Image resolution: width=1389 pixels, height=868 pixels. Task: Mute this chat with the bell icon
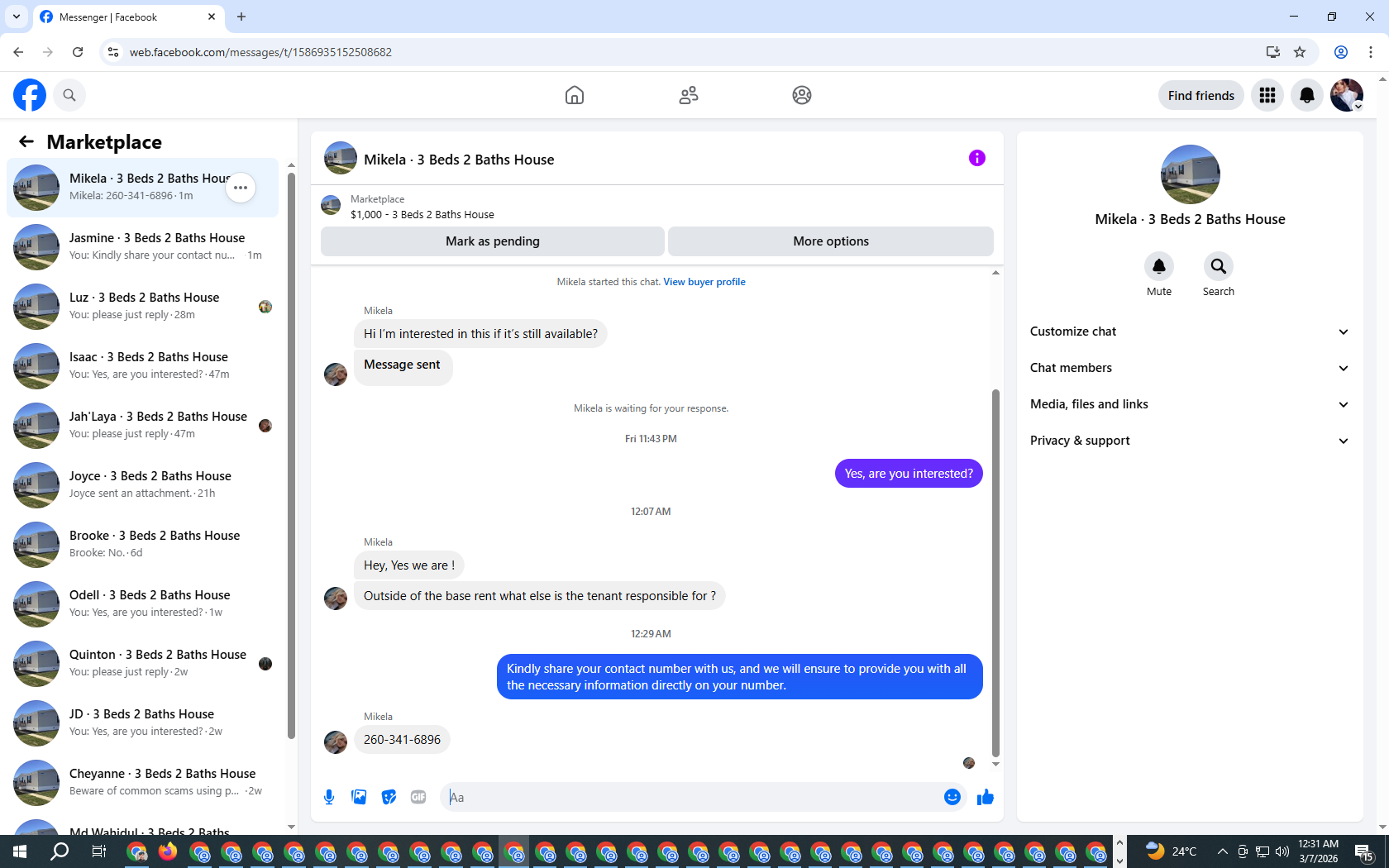point(1159,266)
